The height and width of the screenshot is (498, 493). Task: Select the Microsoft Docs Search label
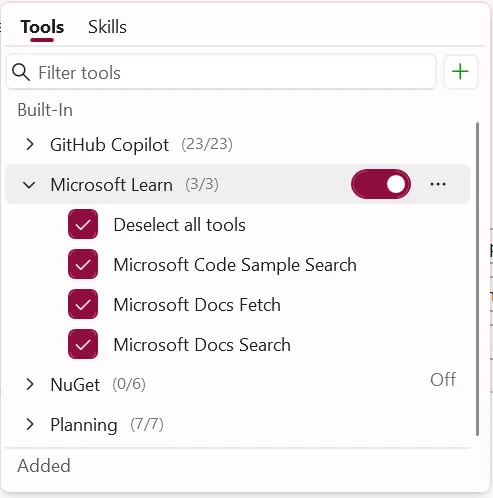tap(202, 345)
